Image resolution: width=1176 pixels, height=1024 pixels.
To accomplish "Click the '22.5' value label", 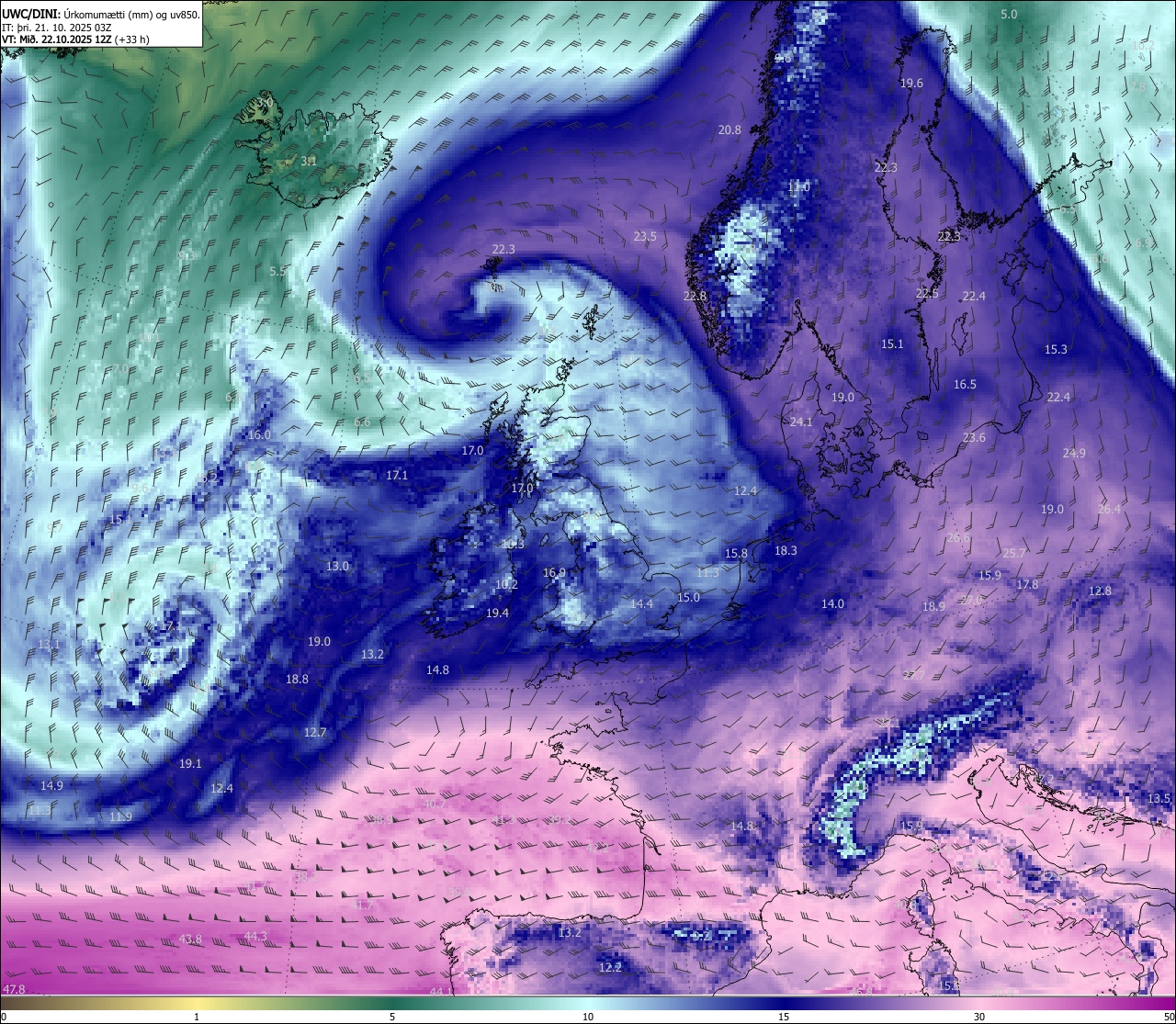I will pyautogui.click(x=928, y=293).
